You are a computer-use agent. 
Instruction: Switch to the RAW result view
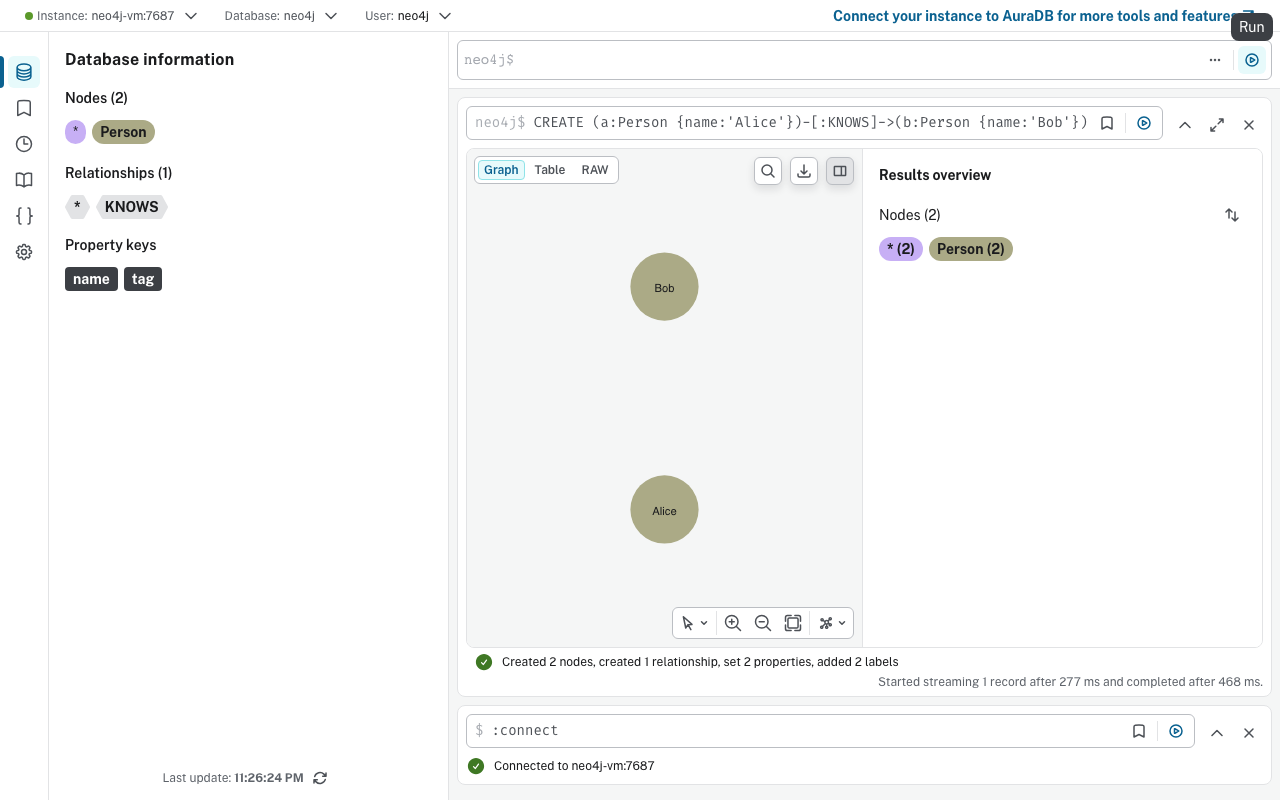point(595,170)
